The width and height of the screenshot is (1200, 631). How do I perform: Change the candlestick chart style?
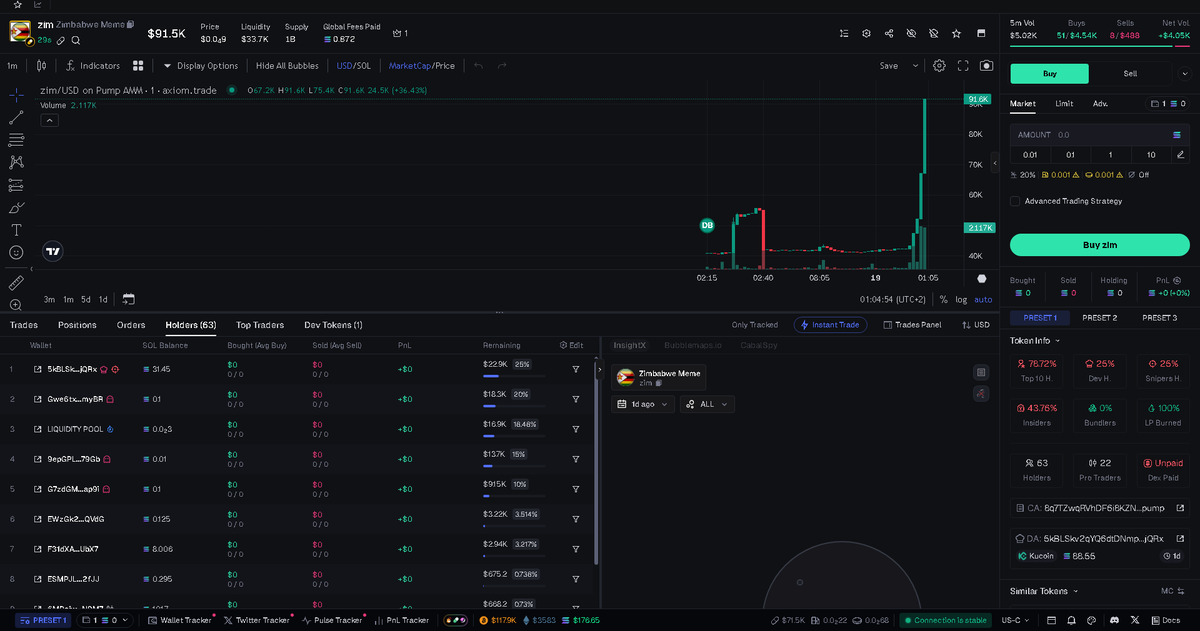pos(41,66)
